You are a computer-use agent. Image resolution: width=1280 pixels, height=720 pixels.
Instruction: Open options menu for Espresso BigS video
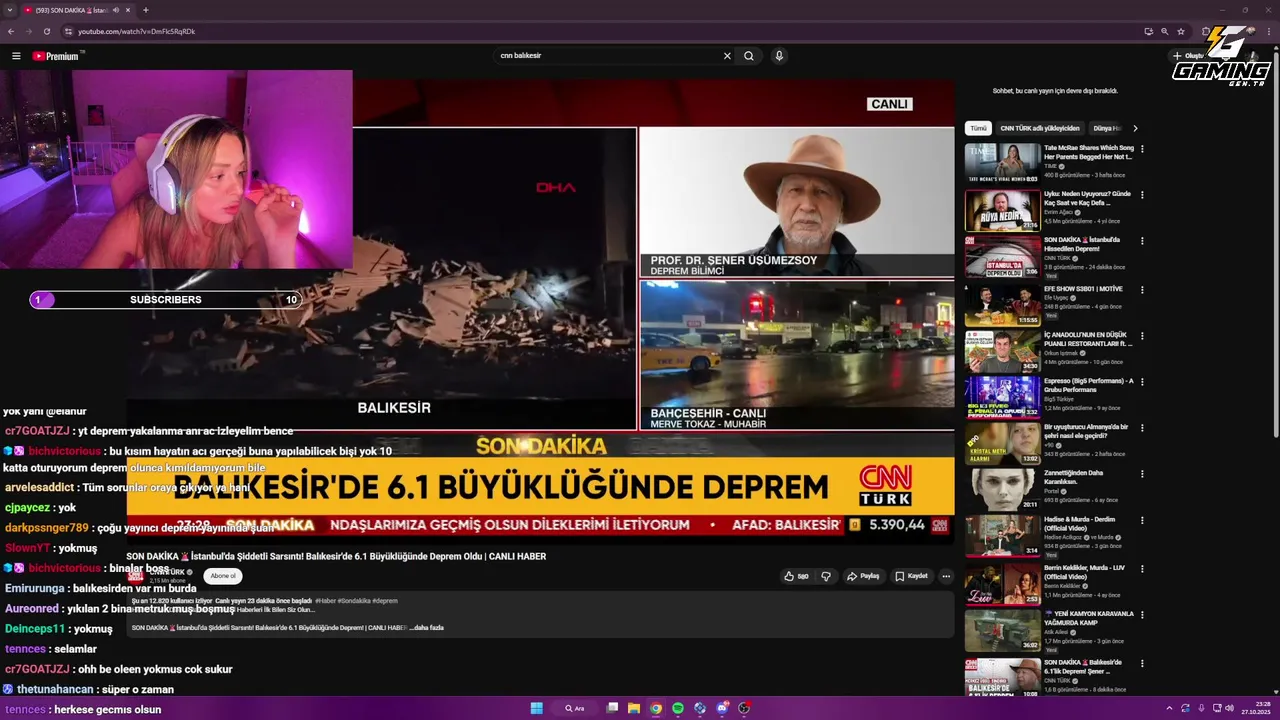pos(1142,382)
